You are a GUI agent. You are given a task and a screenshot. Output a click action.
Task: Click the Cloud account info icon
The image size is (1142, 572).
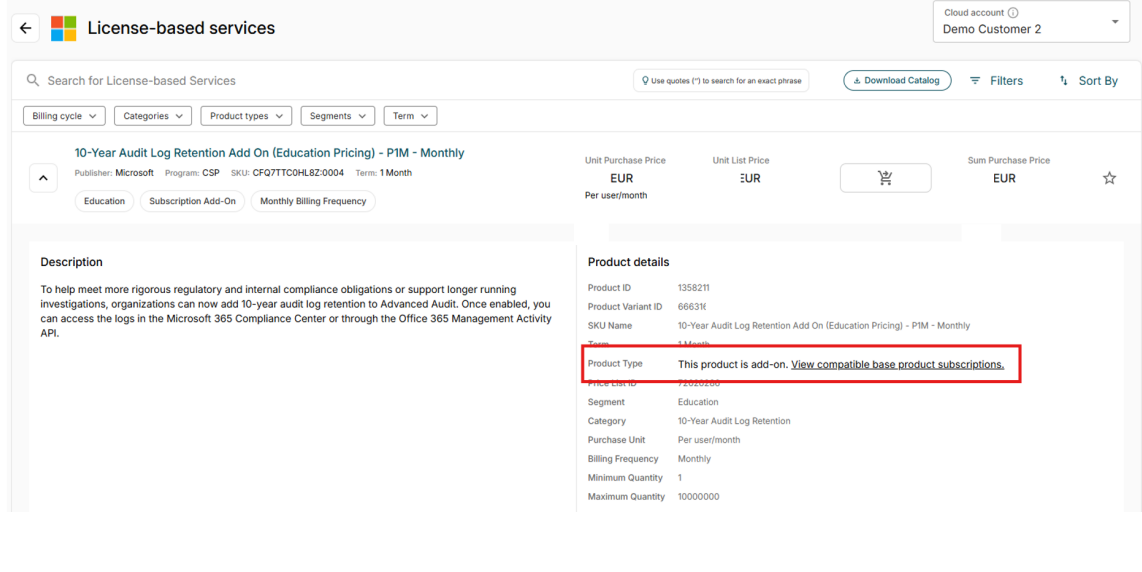(1013, 12)
